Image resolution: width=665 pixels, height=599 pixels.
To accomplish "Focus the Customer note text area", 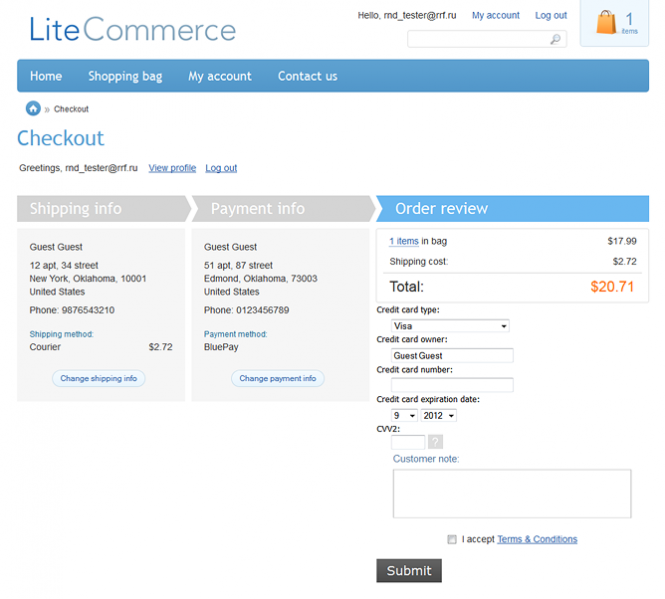I will coord(512,493).
